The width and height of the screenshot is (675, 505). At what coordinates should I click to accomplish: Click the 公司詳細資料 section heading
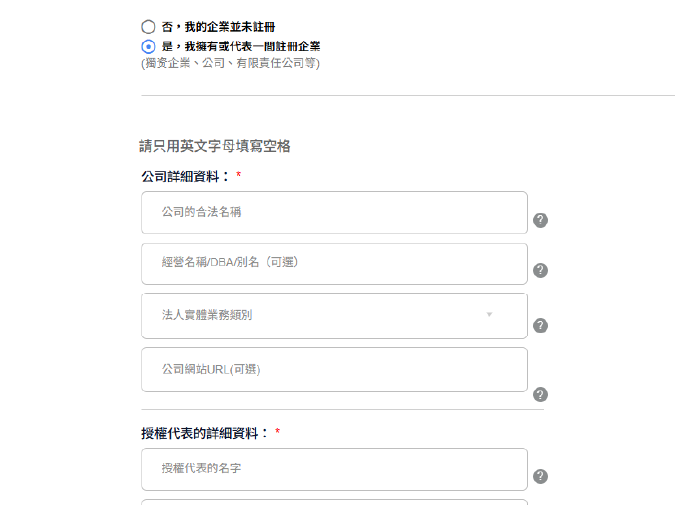pyautogui.click(x=186, y=176)
